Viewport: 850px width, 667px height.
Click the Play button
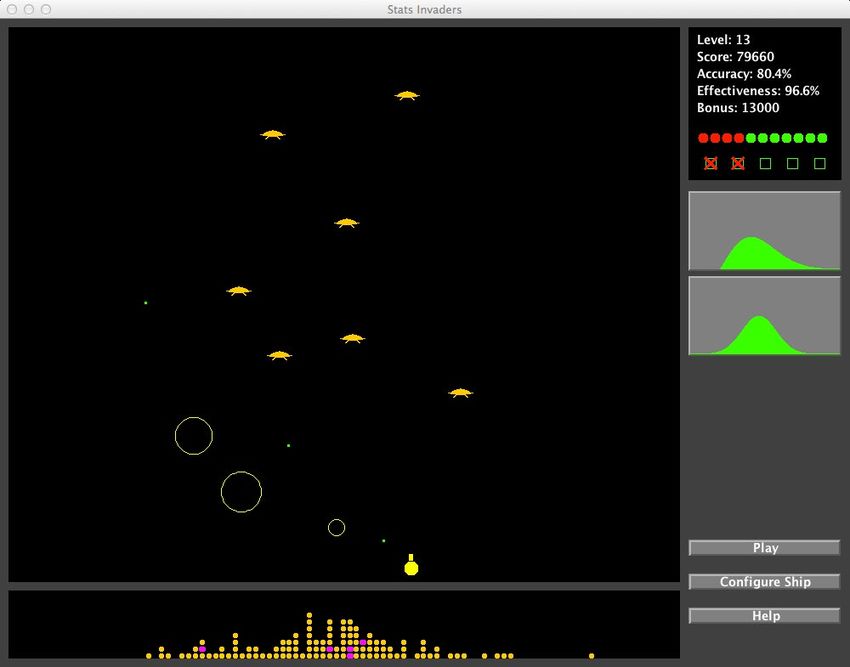click(764, 548)
